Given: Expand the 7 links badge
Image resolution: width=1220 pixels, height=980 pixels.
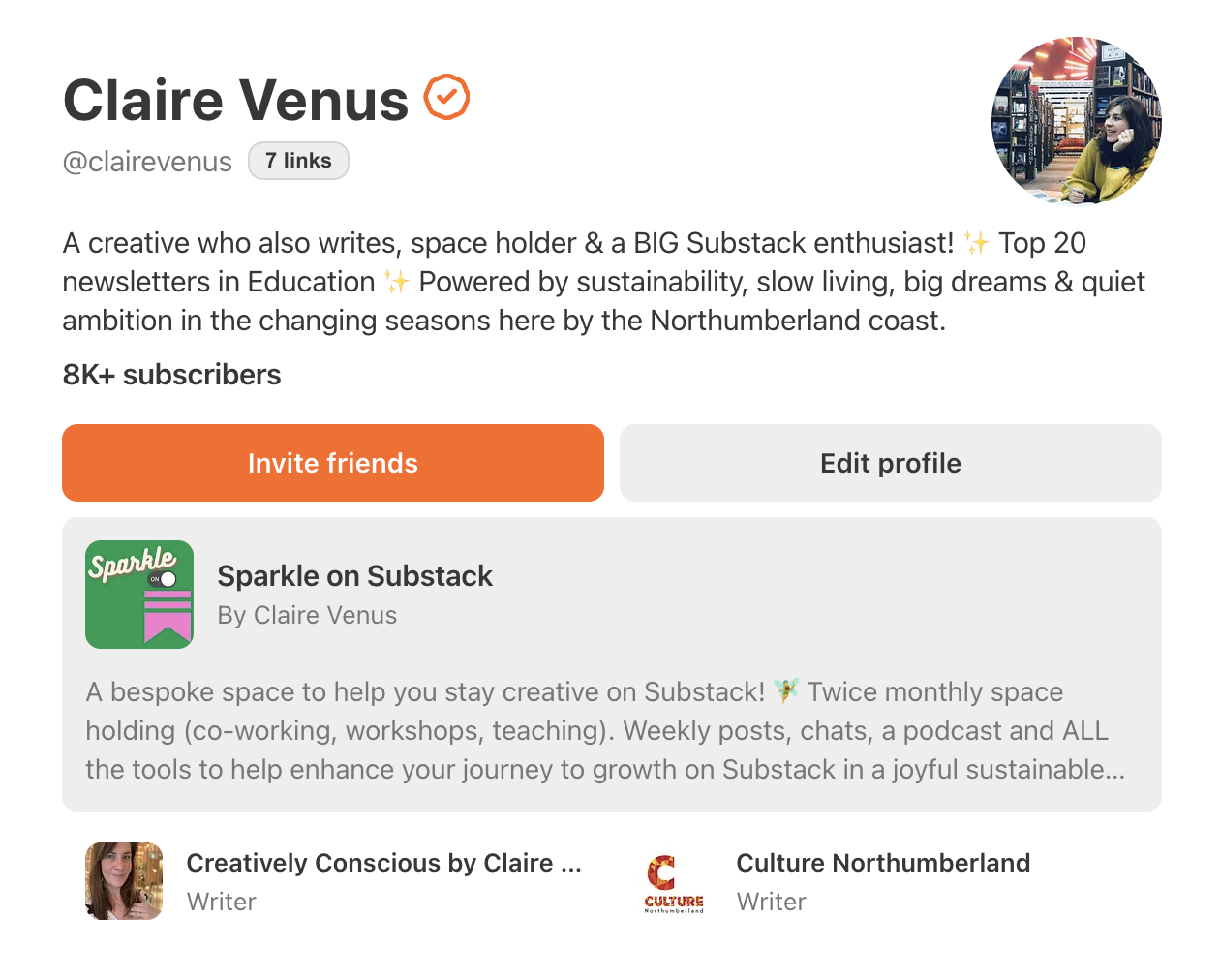Looking at the screenshot, I should click(298, 161).
